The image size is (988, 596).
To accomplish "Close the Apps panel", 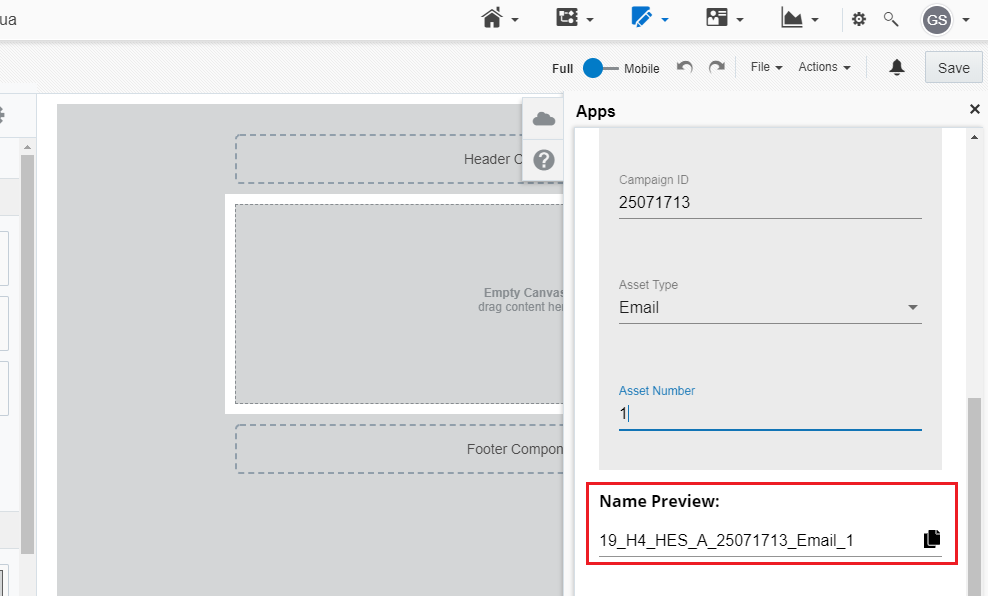I will (974, 109).
